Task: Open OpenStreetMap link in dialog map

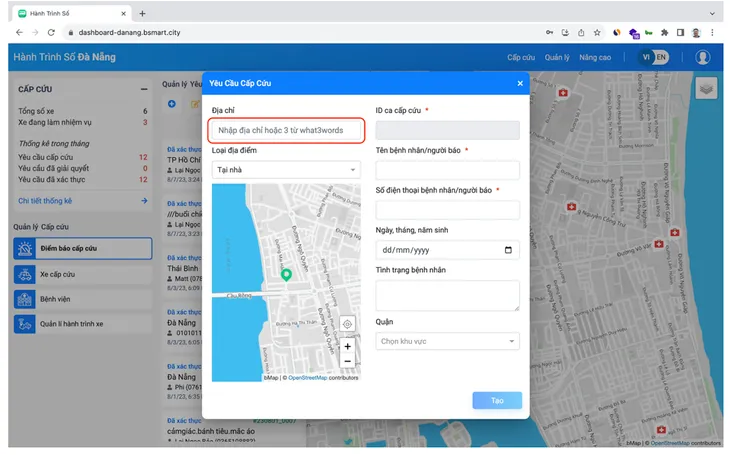Action: (x=307, y=378)
